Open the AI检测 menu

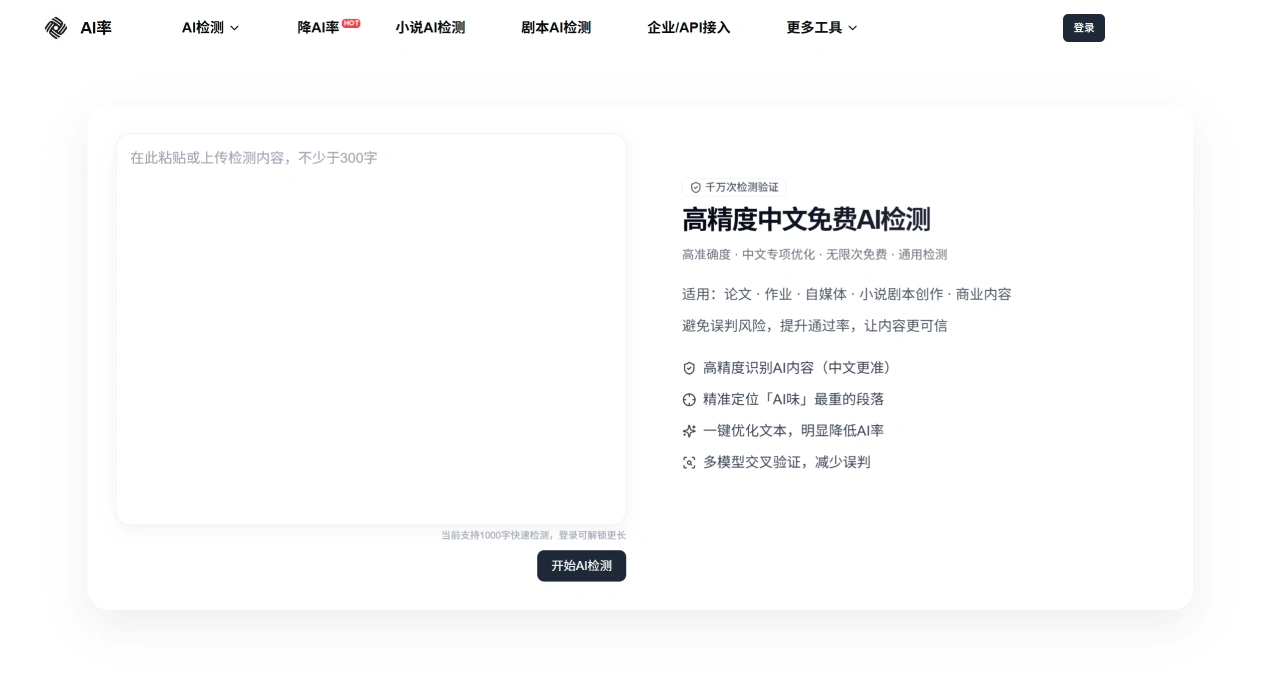pos(210,28)
